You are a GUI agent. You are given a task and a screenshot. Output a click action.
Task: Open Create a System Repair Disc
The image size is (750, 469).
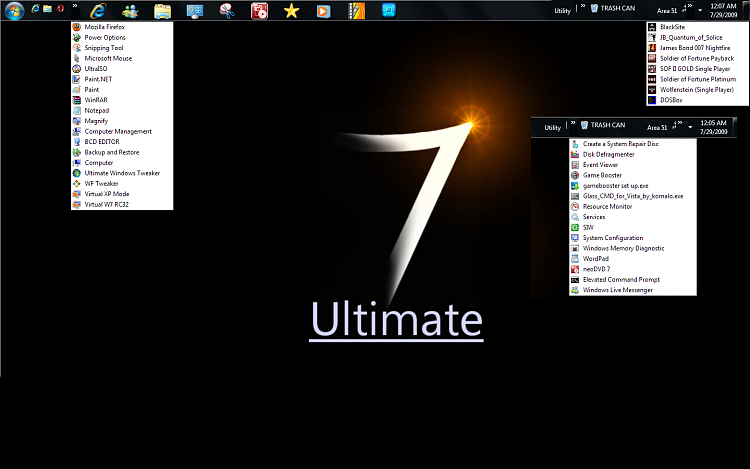pos(633,144)
